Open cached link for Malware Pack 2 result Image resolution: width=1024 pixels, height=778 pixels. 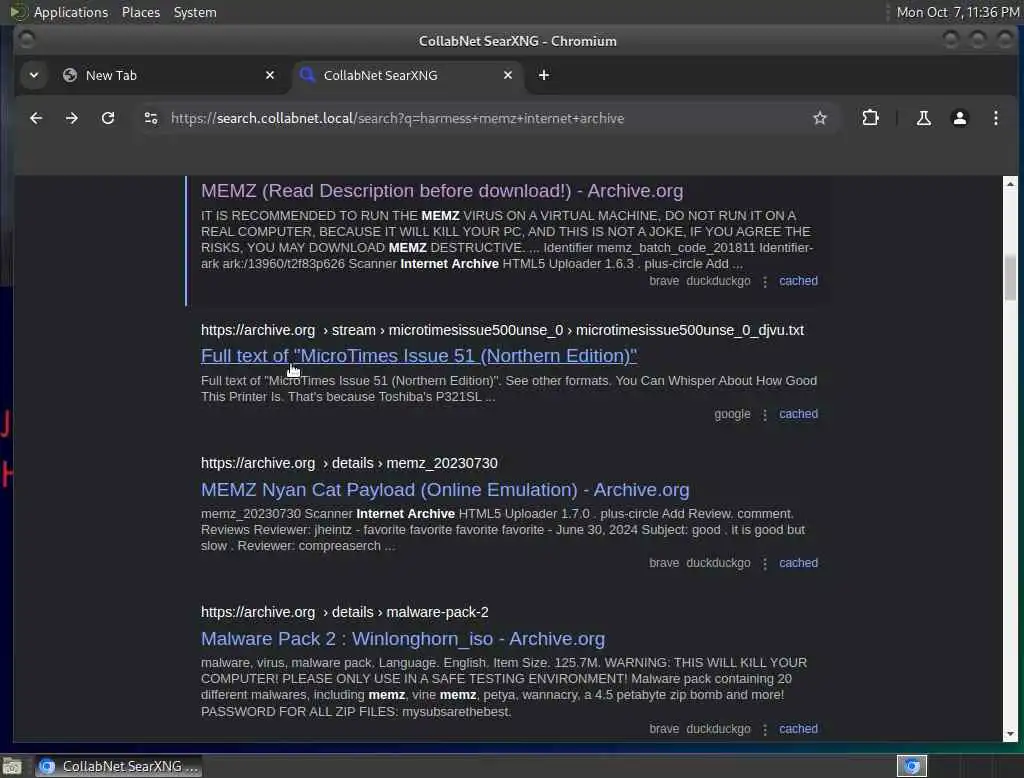point(798,729)
